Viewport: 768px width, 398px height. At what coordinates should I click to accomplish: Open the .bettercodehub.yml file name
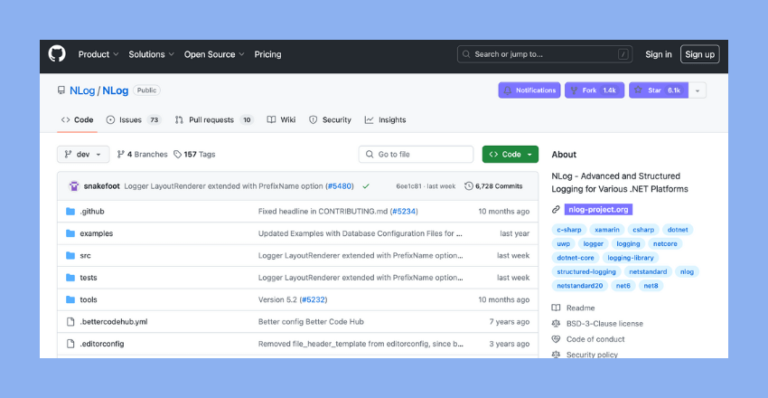[x=114, y=322]
